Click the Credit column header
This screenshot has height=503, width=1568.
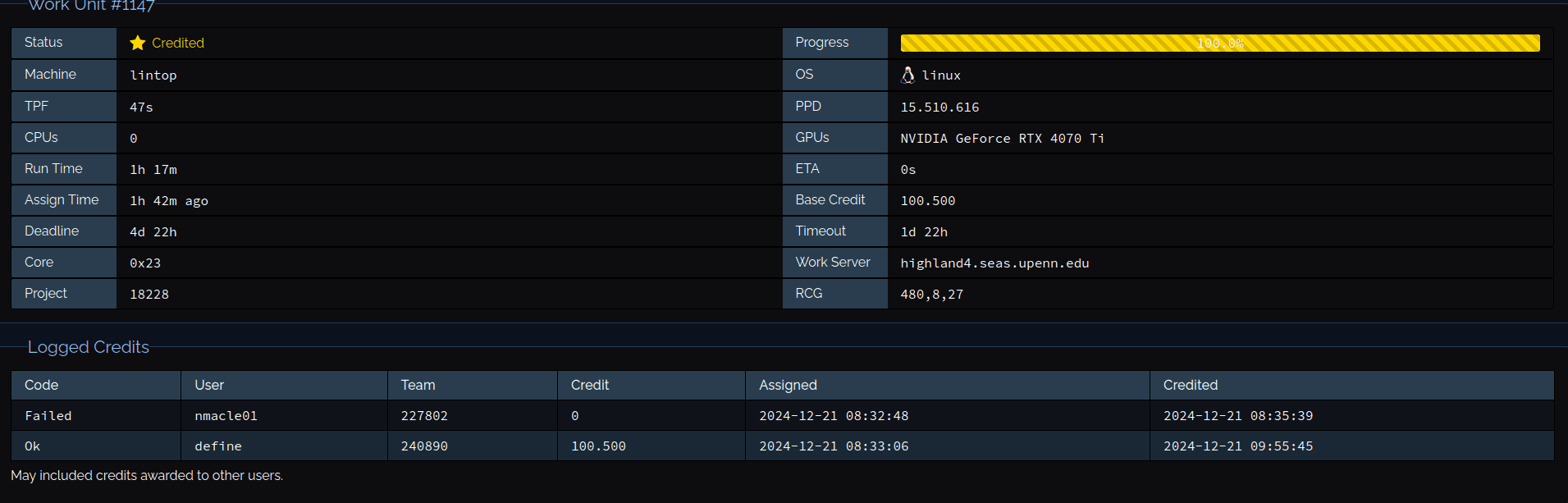coord(590,385)
